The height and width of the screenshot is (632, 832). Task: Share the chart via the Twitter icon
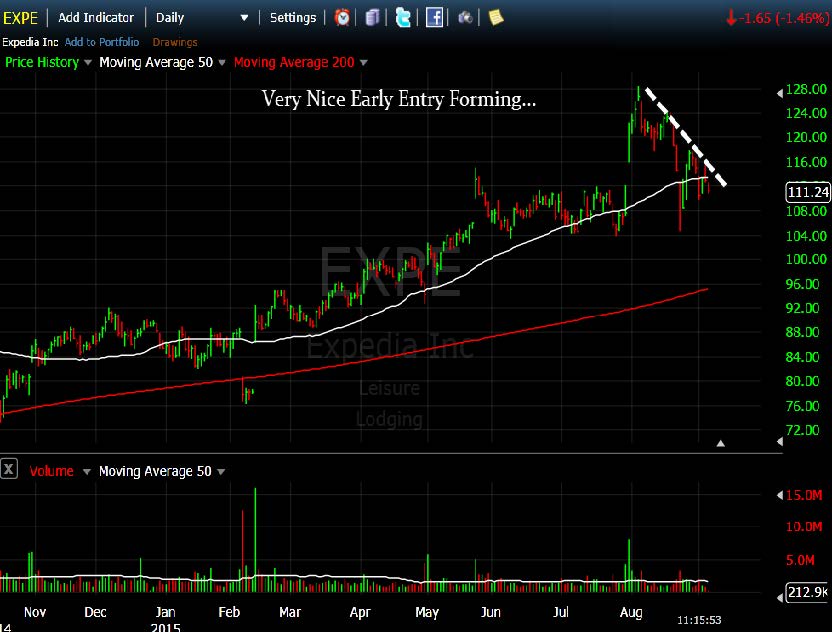pyautogui.click(x=403, y=18)
